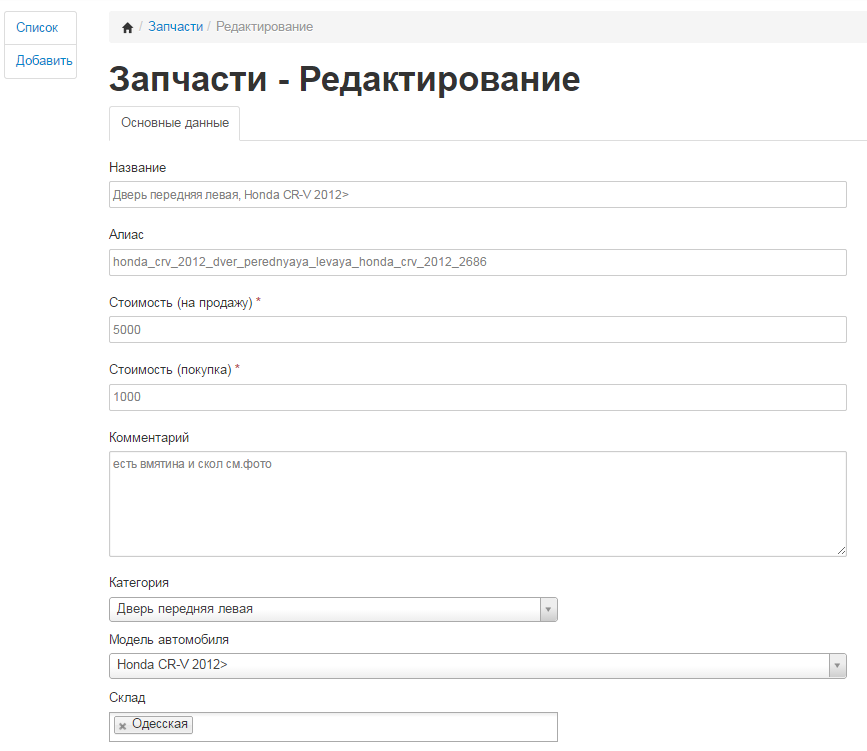Click the sale price field containing 5000
This screenshot has height=751, width=867.
click(477, 330)
